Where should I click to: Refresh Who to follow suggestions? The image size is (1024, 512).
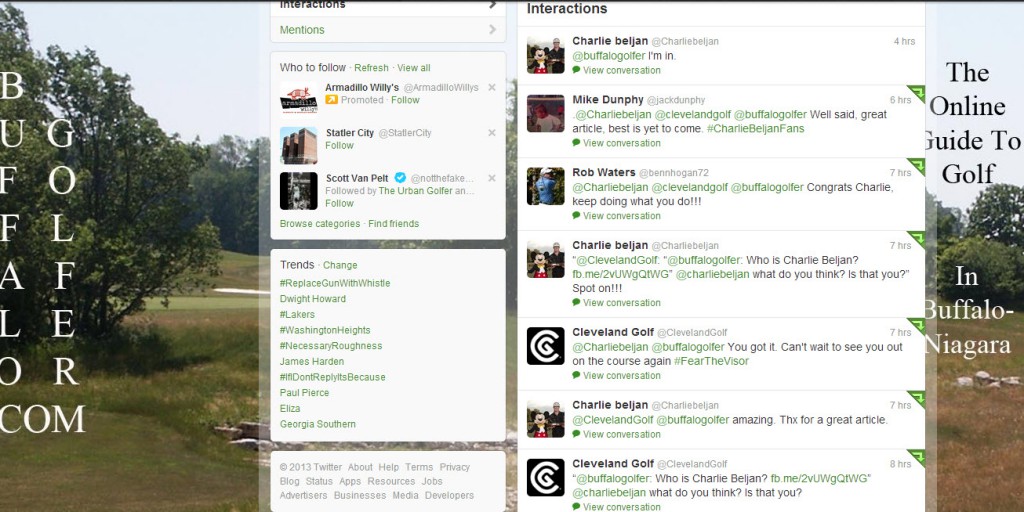(x=372, y=68)
